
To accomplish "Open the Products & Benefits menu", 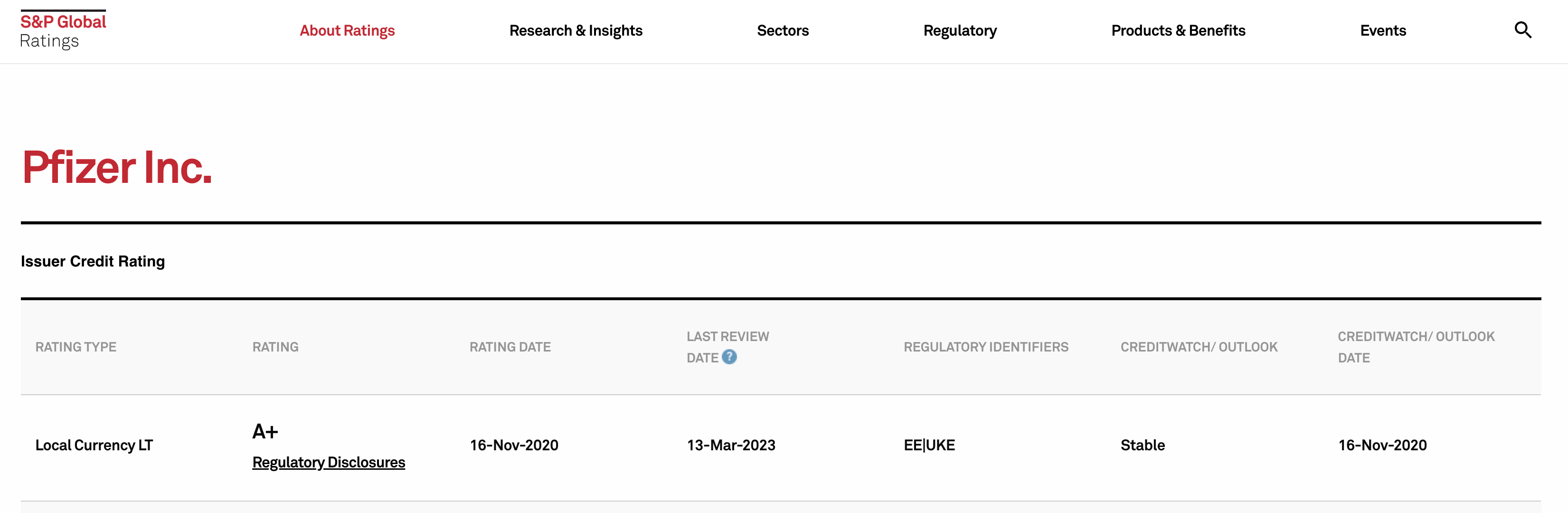I will pyautogui.click(x=1178, y=30).
